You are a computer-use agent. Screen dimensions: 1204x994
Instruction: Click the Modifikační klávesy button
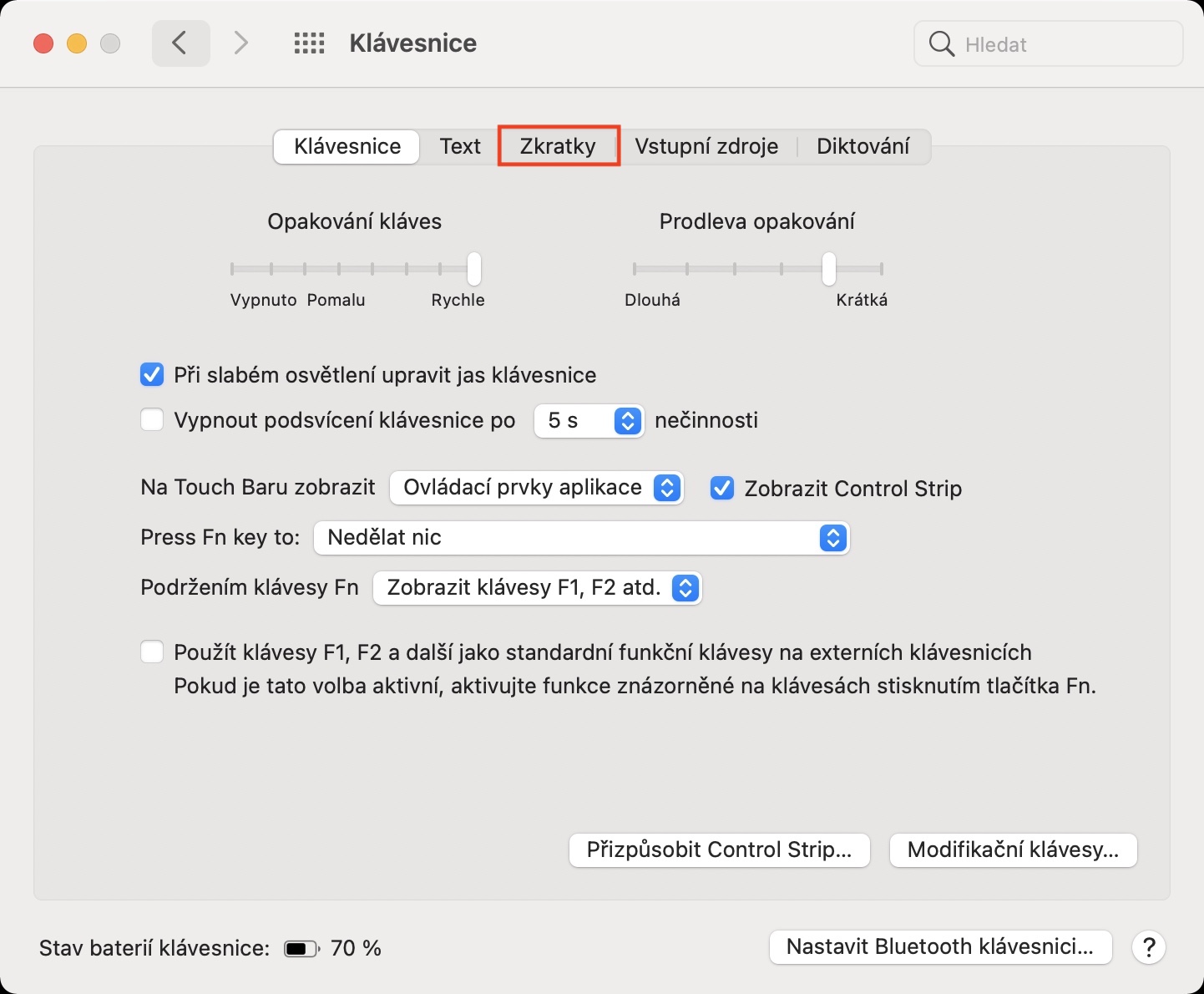[1013, 850]
